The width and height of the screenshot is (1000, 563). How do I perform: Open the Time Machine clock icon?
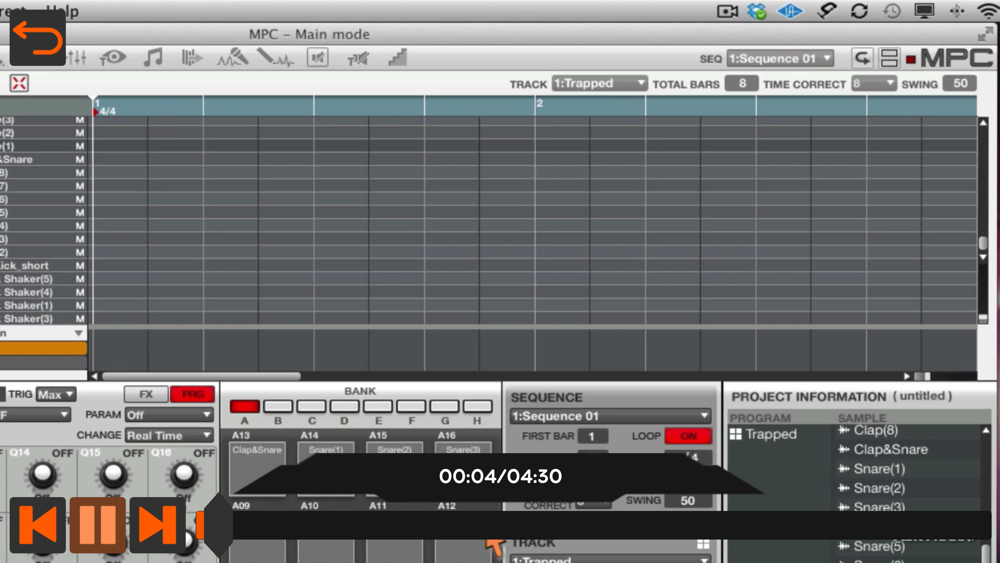pos(892,11)
